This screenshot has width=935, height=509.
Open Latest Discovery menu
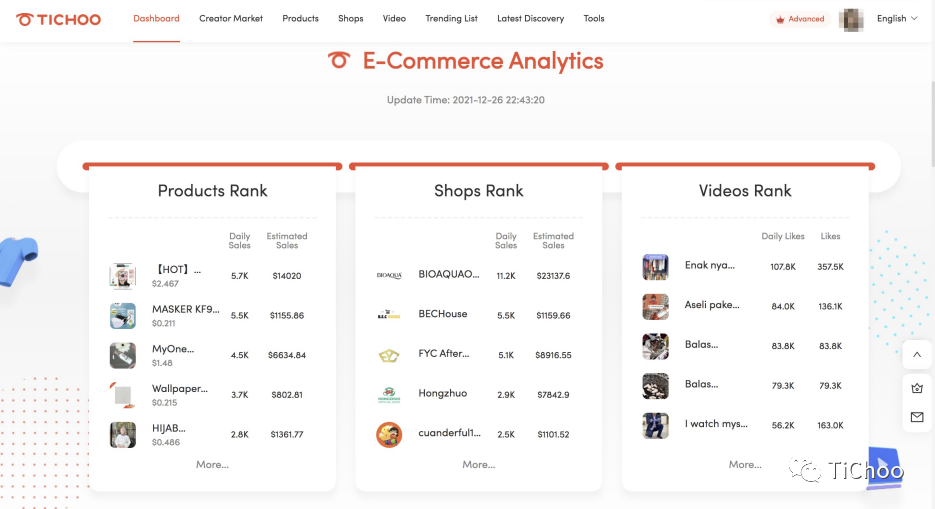pos(531,18)
